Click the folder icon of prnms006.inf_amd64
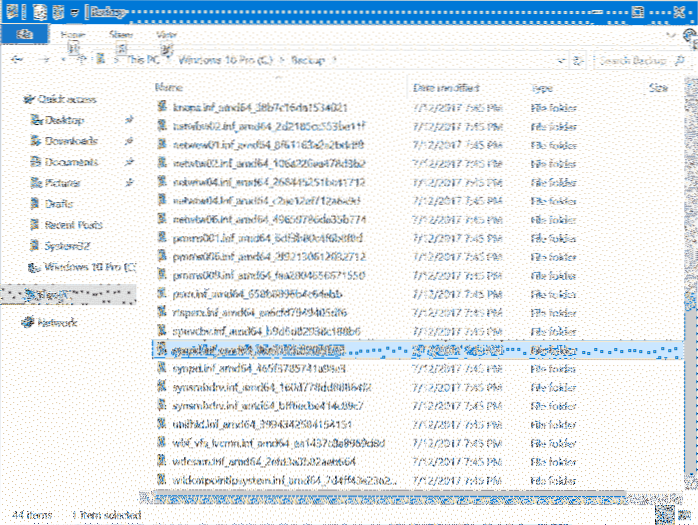The image size is (698, 525). tap(162, 256)
